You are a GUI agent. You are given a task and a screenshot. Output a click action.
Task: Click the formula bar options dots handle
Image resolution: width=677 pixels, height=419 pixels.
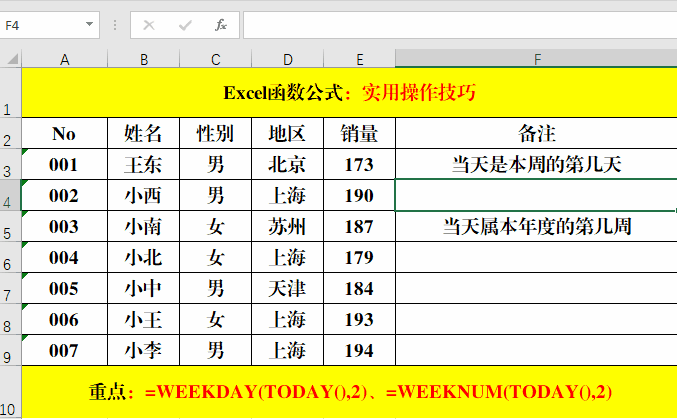coord(115,25)
